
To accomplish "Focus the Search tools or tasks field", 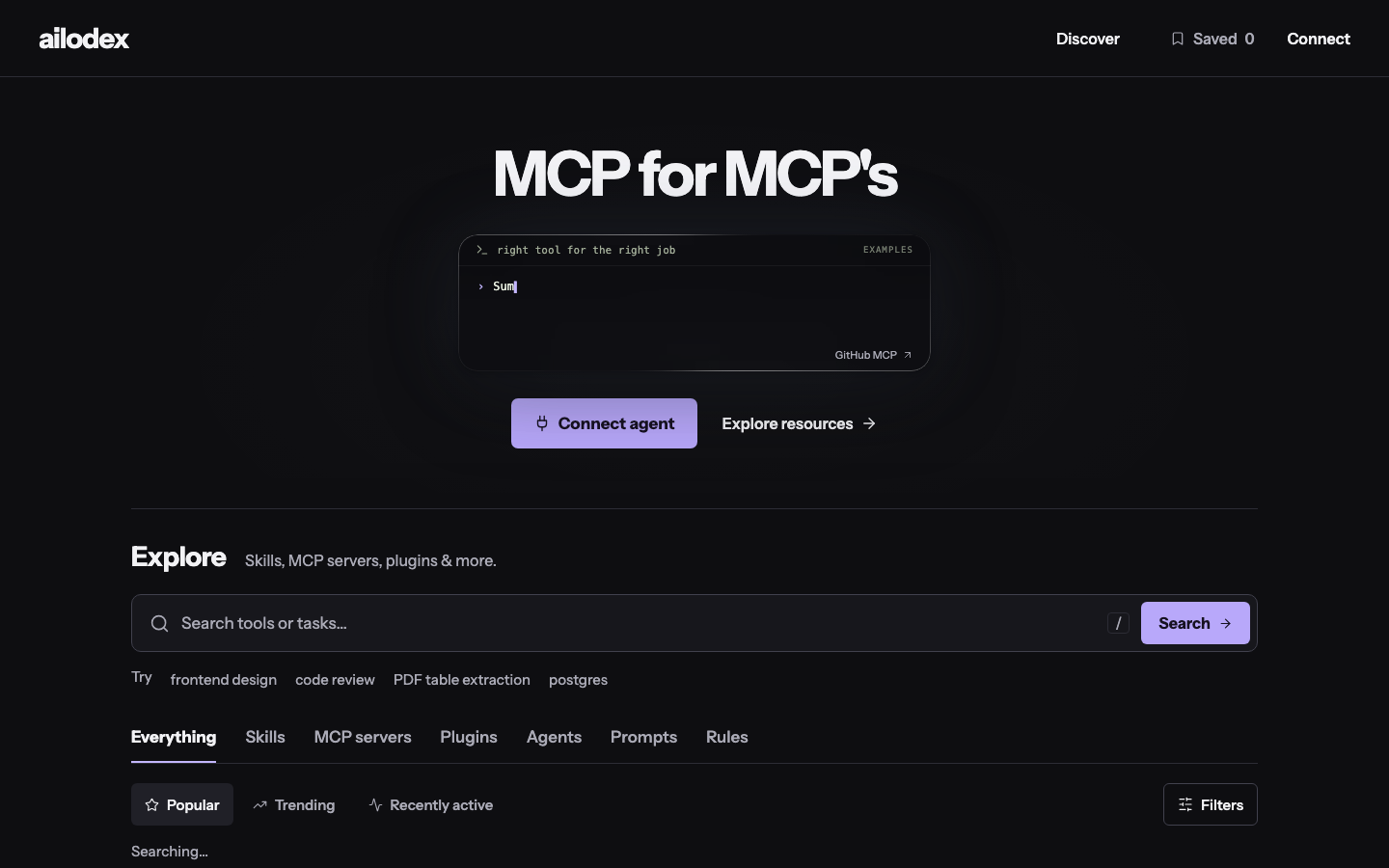I will (637, 623).
